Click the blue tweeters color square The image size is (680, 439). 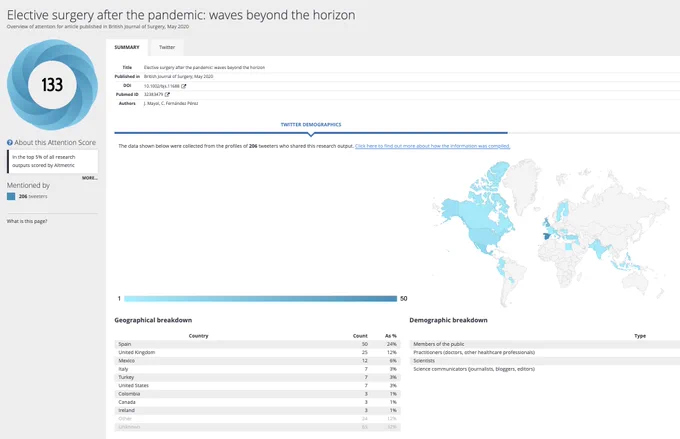11,197
